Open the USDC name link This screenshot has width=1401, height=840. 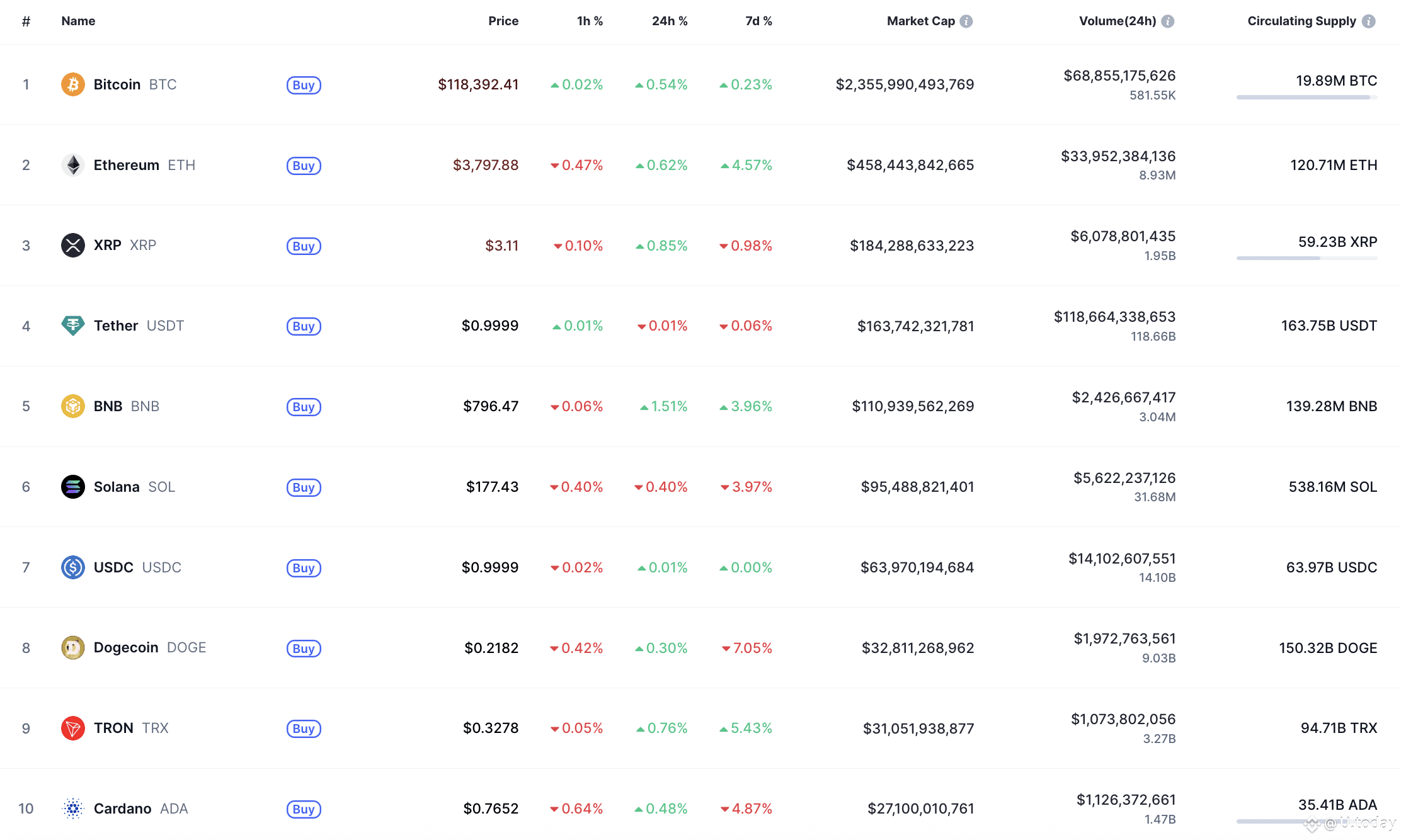tap(137, 567)
